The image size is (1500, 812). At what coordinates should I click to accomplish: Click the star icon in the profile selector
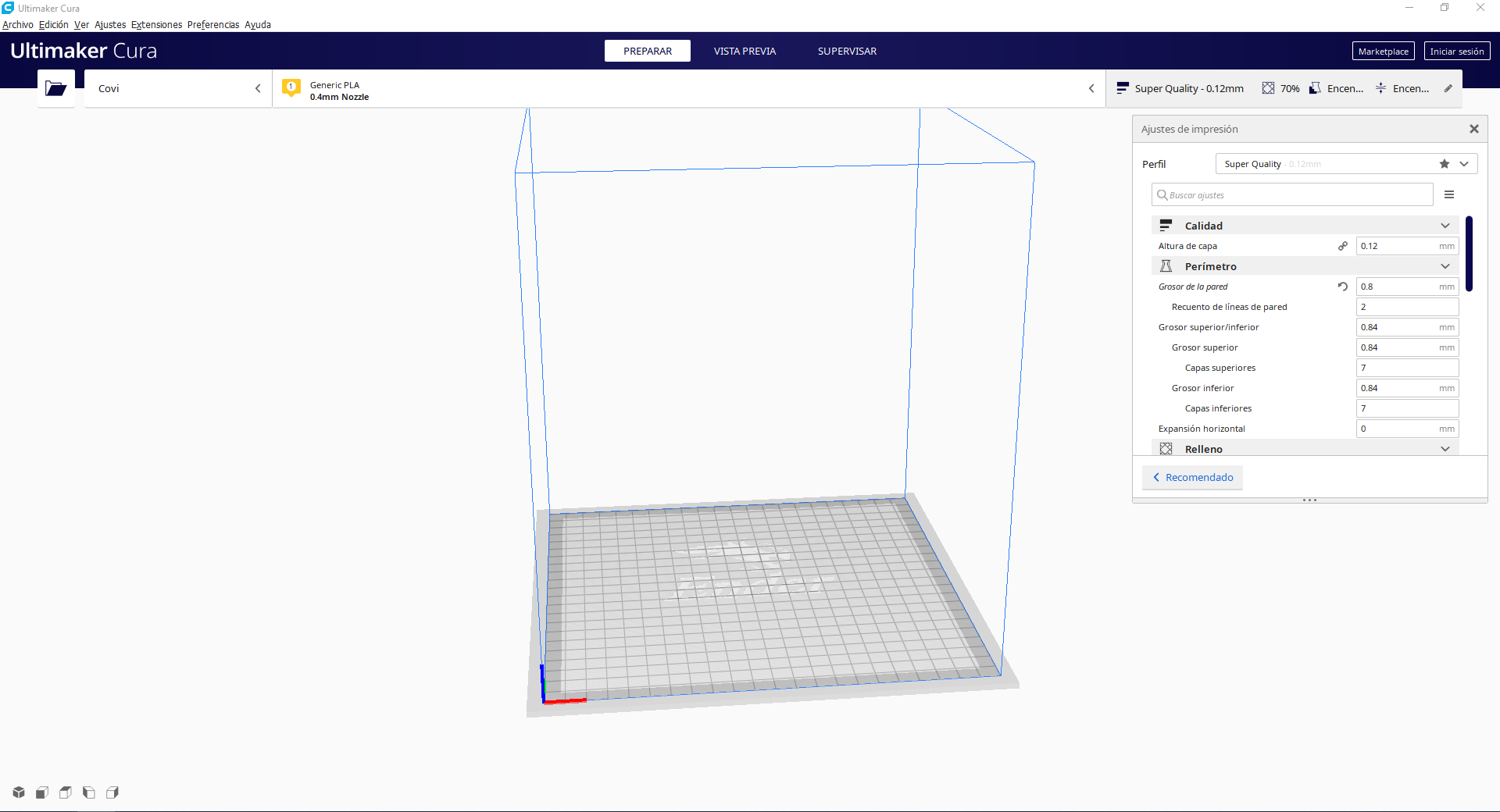point(1445,164)
